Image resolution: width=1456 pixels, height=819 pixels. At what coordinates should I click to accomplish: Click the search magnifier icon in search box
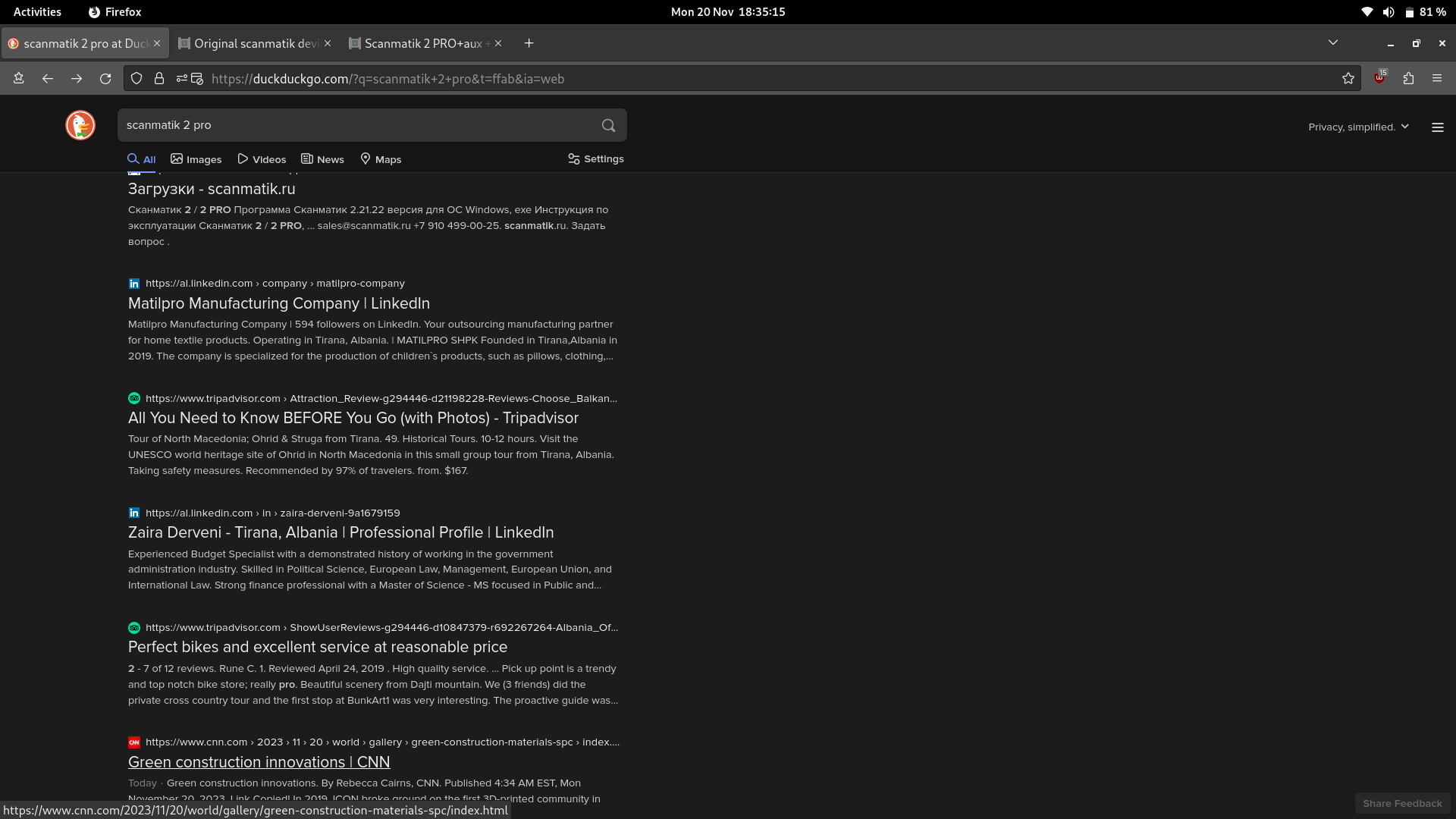608,125
